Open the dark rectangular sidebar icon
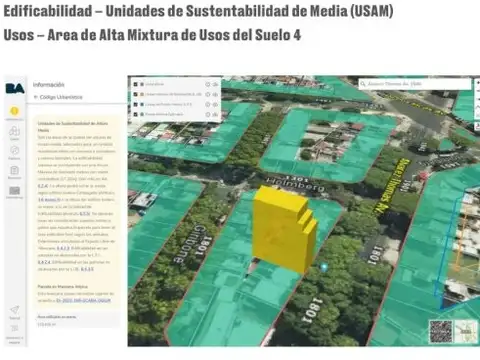This screenshot has width=480, height=360. [14, 191]
